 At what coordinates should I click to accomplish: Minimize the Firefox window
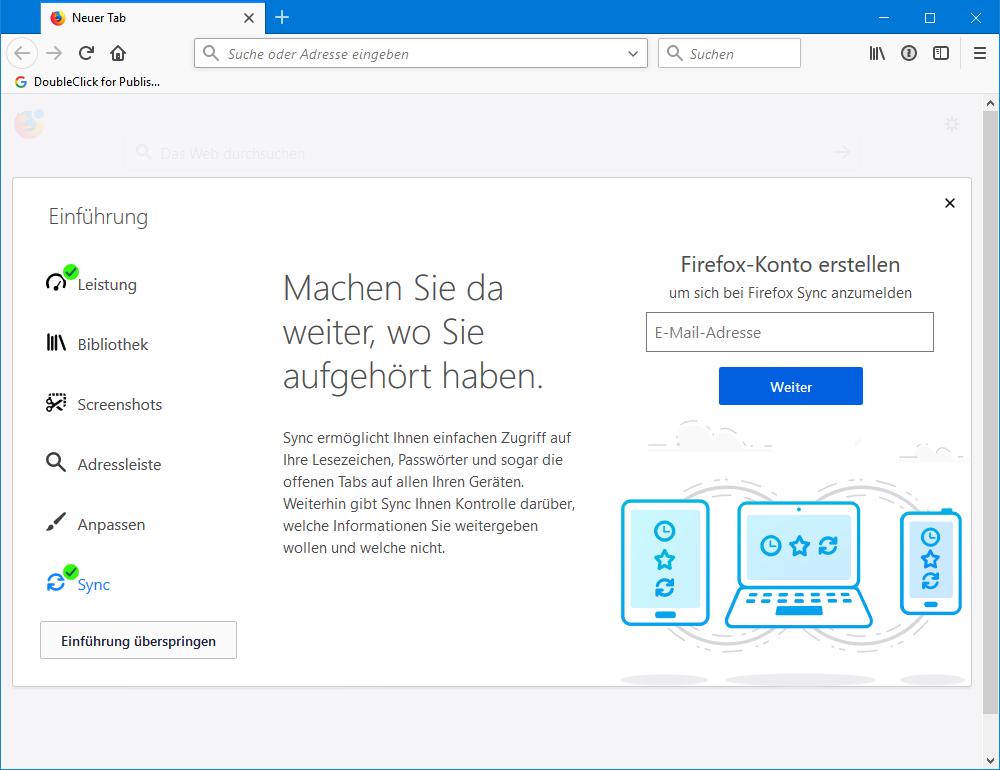click(884, 17)
